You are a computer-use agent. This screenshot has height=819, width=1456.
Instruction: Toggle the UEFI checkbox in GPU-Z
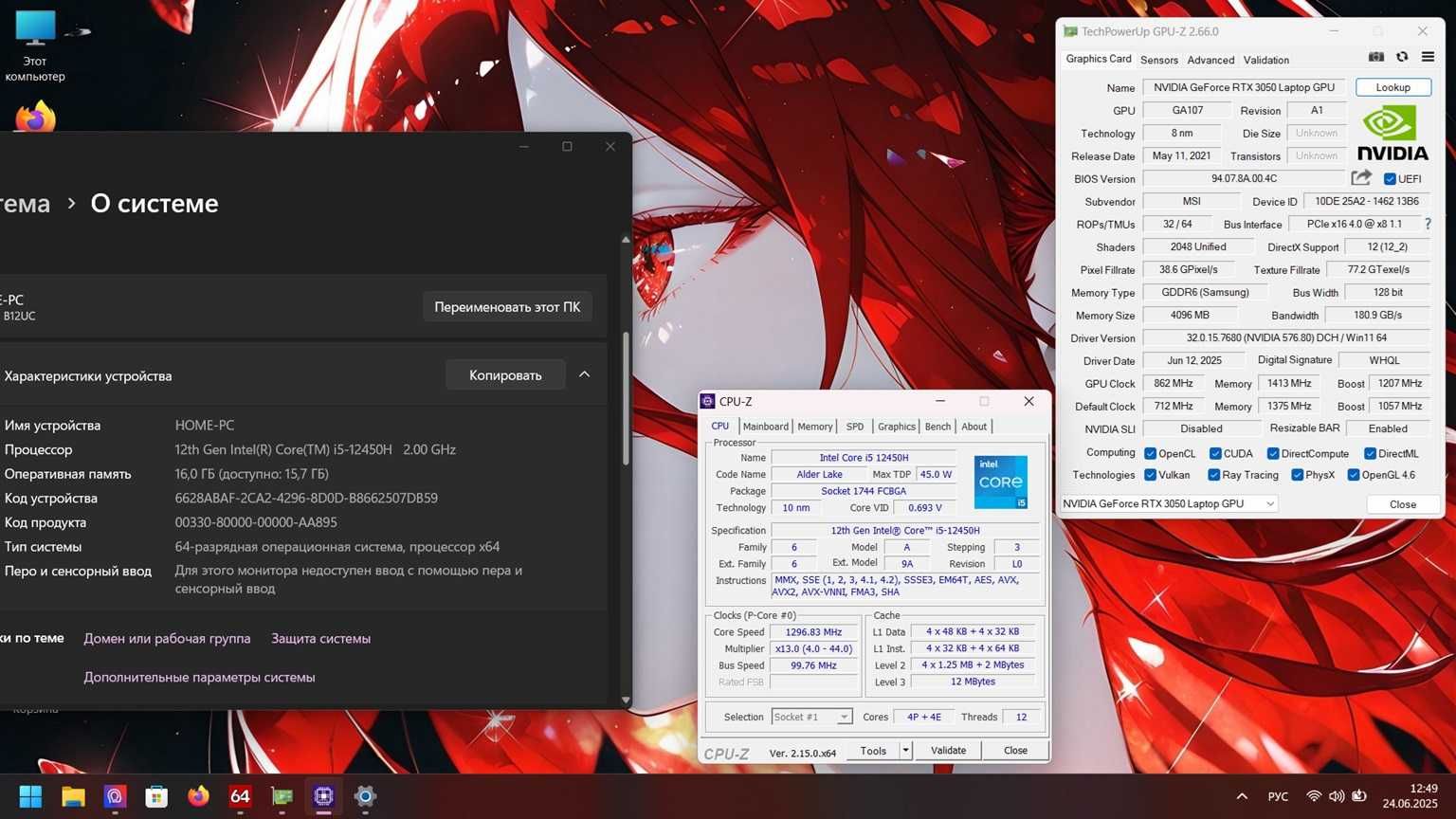tap(1390, 178)
